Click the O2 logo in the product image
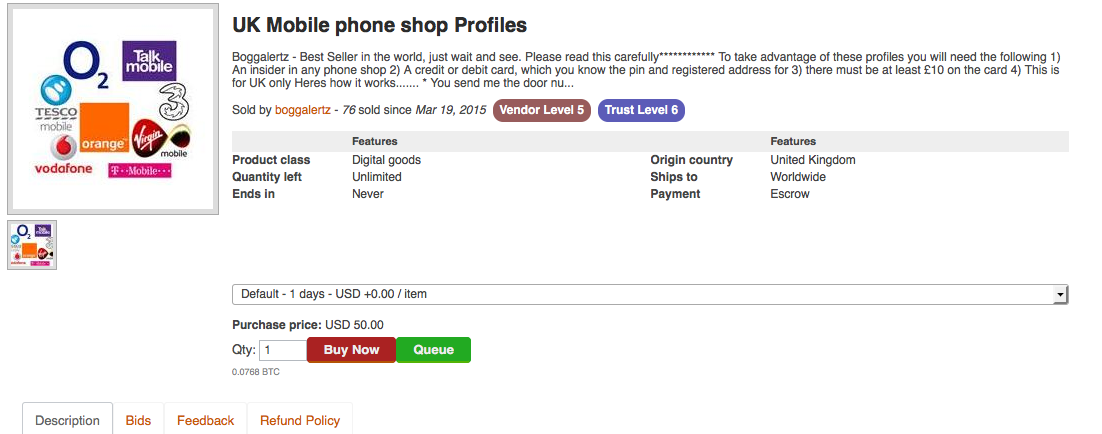This screenshot has height=434, width=1102. click(86, 65)
